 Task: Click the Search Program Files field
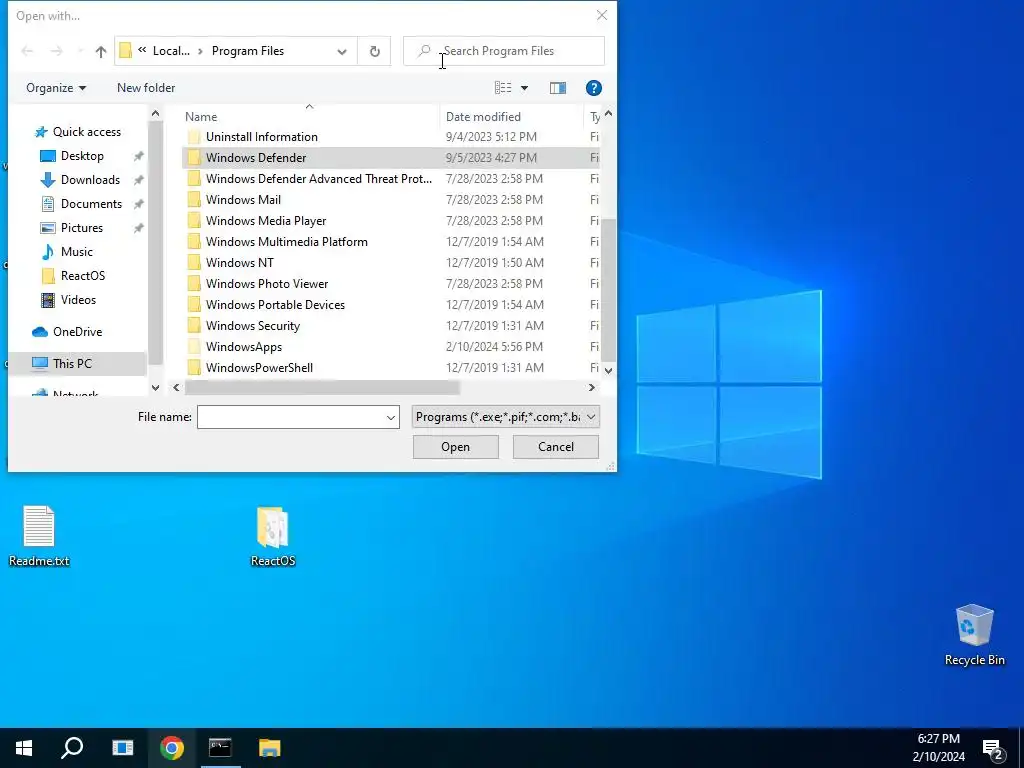point(504,51)
